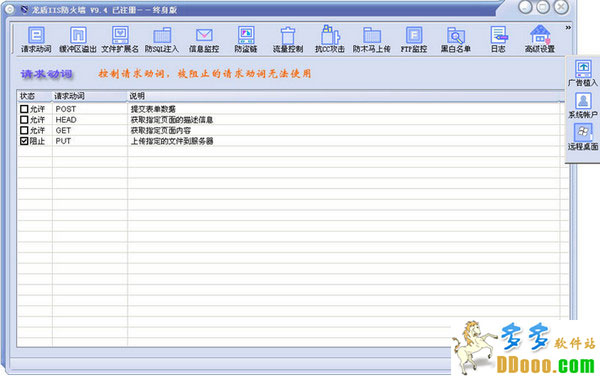Open the 防SQL注入 toolbar icon
This screenshot has height=376, width=600.
click(x=162, y=39)
